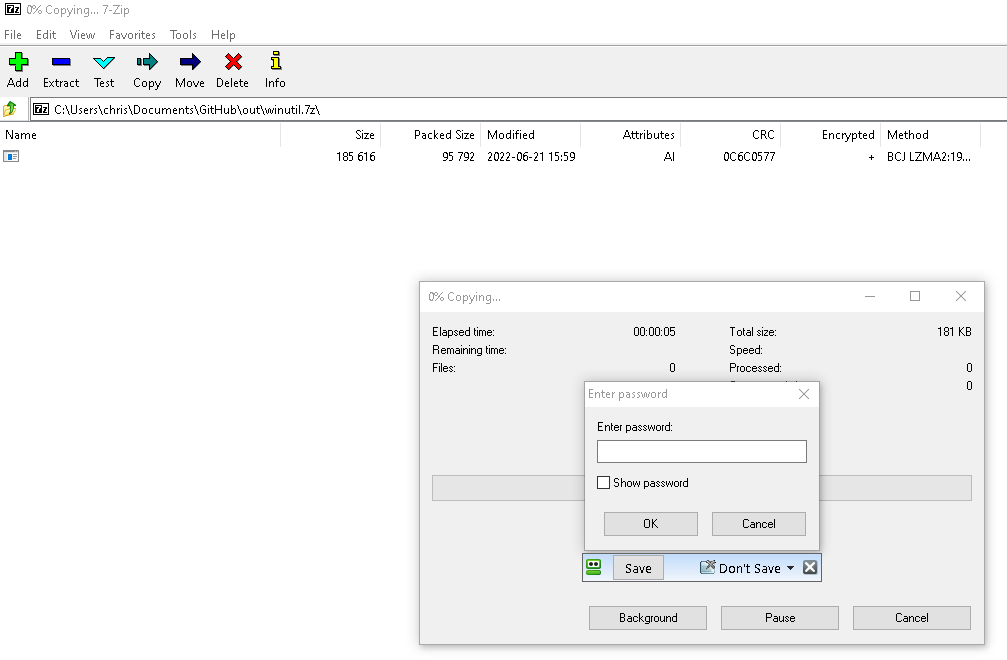This screenshot has width=1007, height=660.
Task: Click the CRC value 0C6C0577
Action: pyautogui.click(x=749, y=157)
